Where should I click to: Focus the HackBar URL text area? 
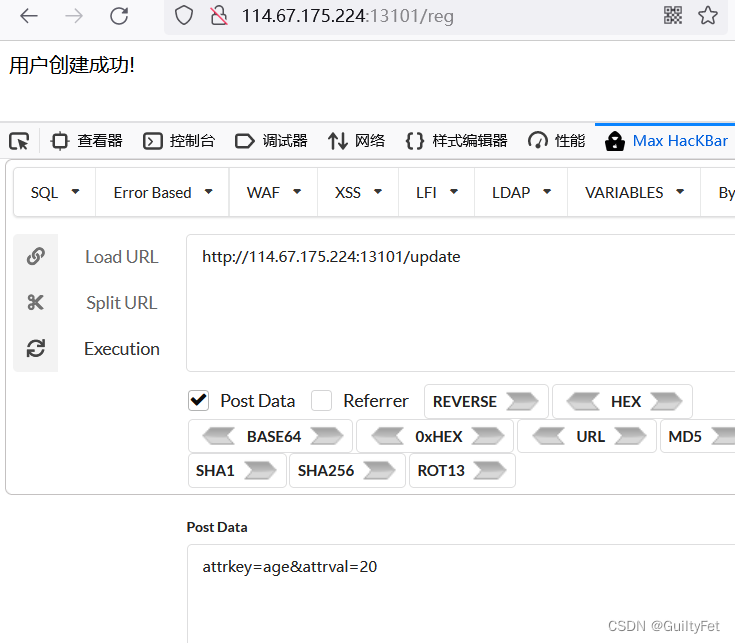pyautogui.click(x=460, y=303)
